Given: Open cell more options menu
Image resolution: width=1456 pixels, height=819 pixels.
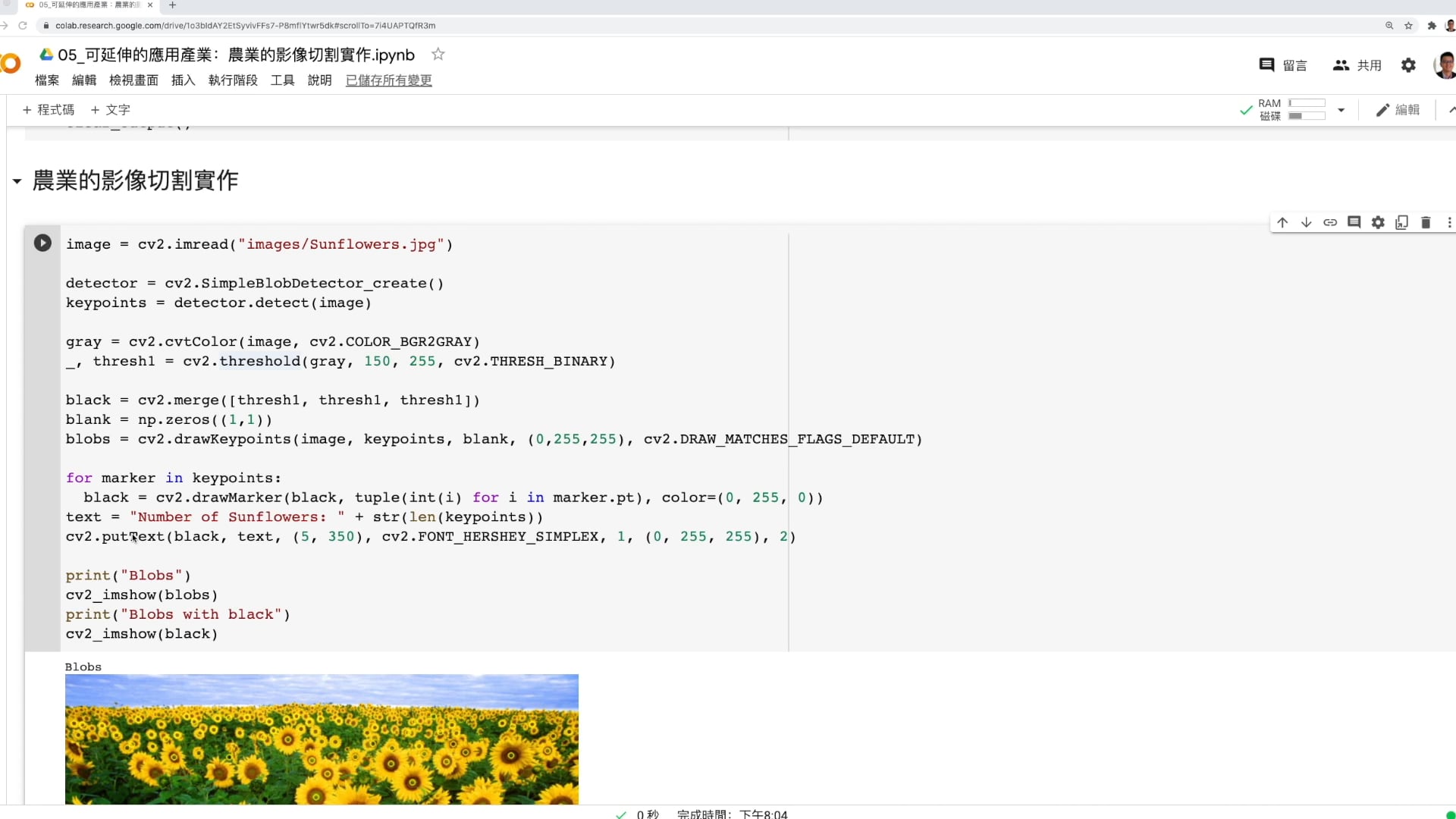Looking at the screenshot, I should point(1448,222).
